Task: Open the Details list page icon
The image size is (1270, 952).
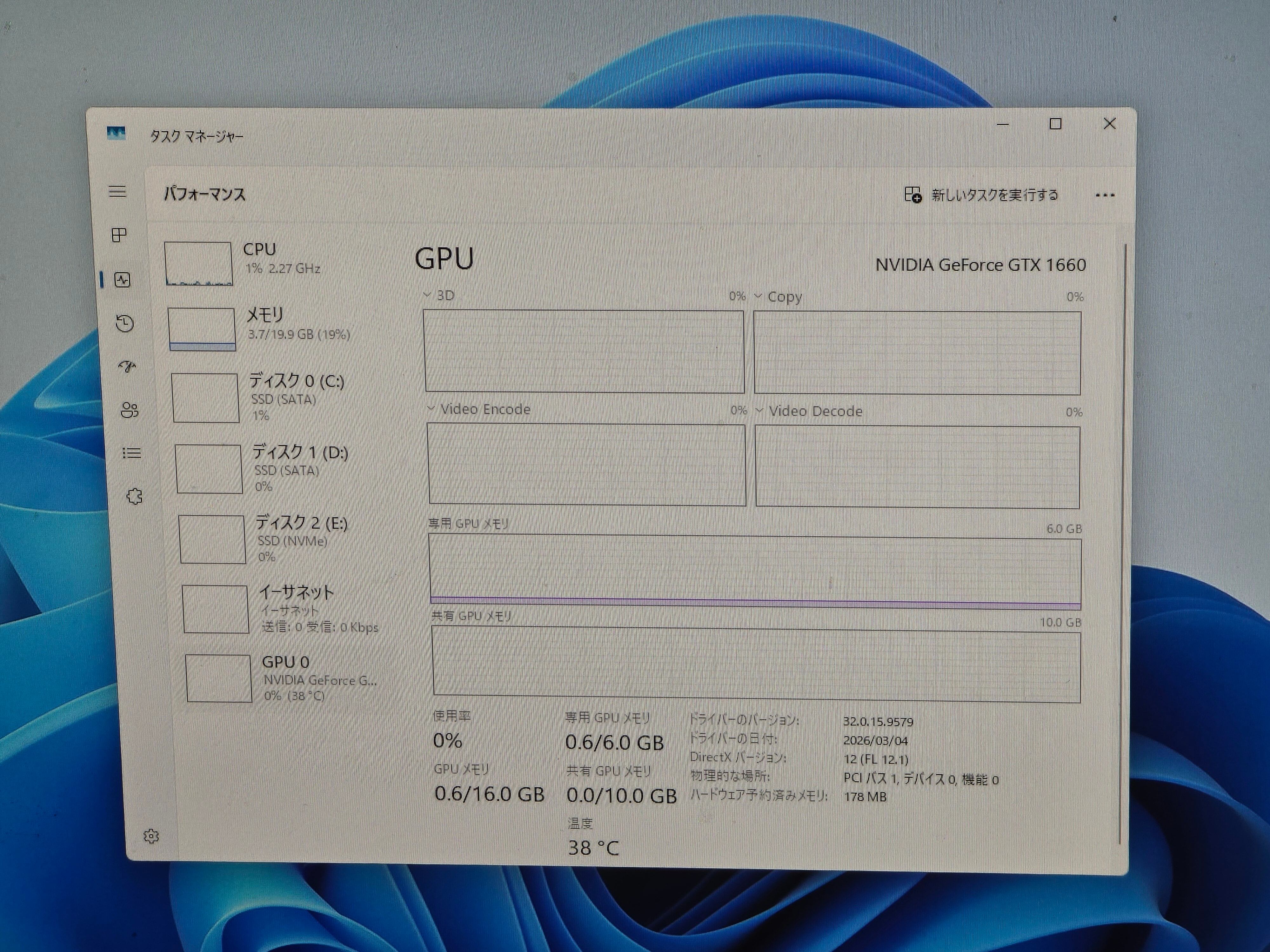Action: tap(132, 453)
